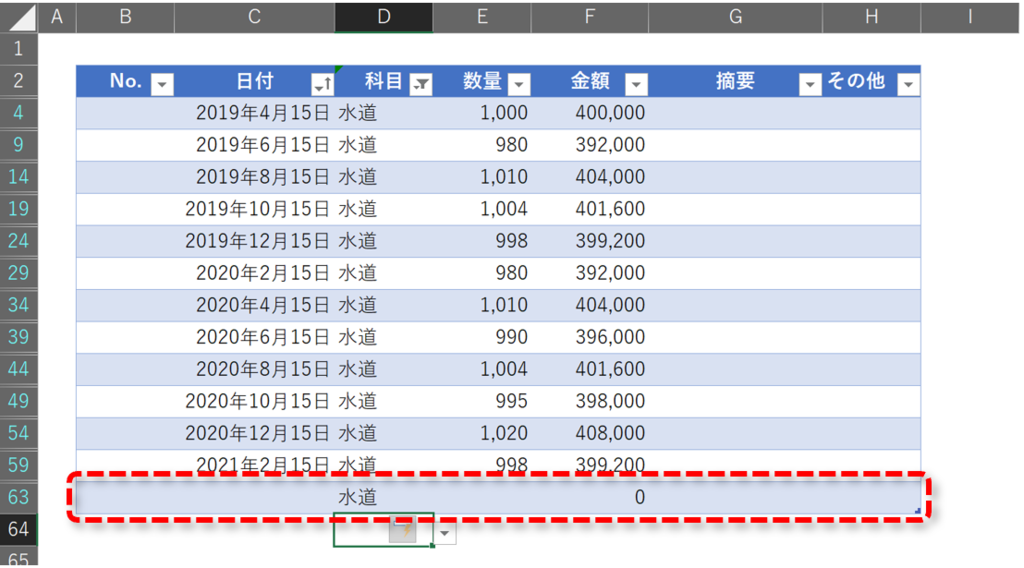Click the amount cell 400,000
This screenshot has height=568, width=1024.
(x=590, y=113)
